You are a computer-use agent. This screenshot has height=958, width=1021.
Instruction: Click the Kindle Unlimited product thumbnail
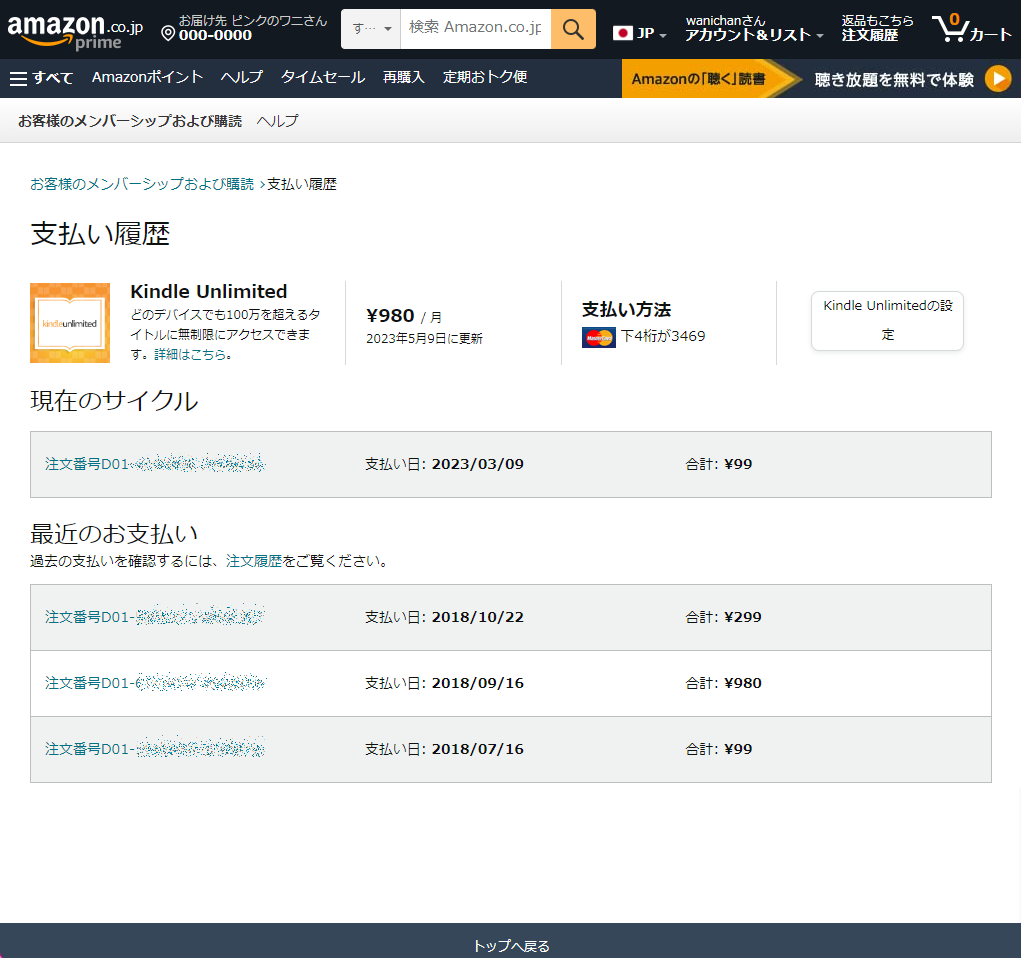pos(70,323)
